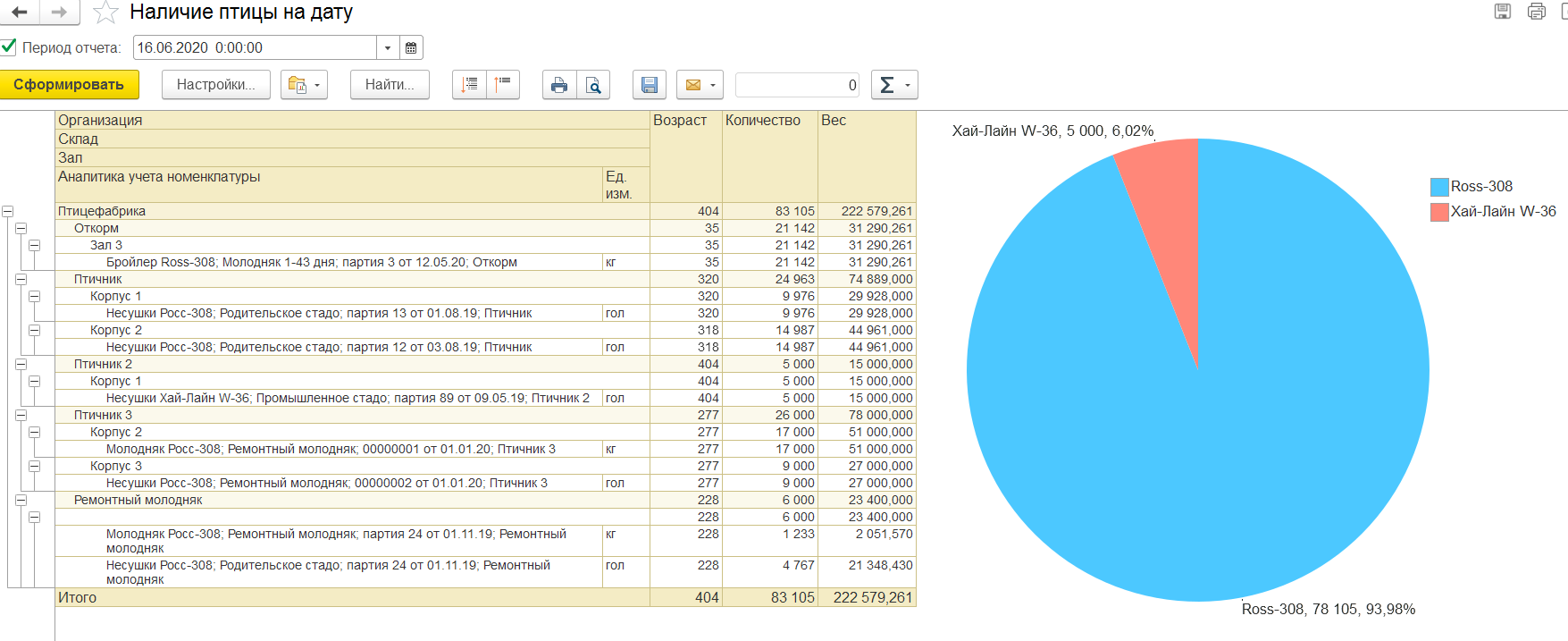The width and height of the screenshot is (1568, 641).
Task: Add report to favorites with star icon
Action: point(105,13)
